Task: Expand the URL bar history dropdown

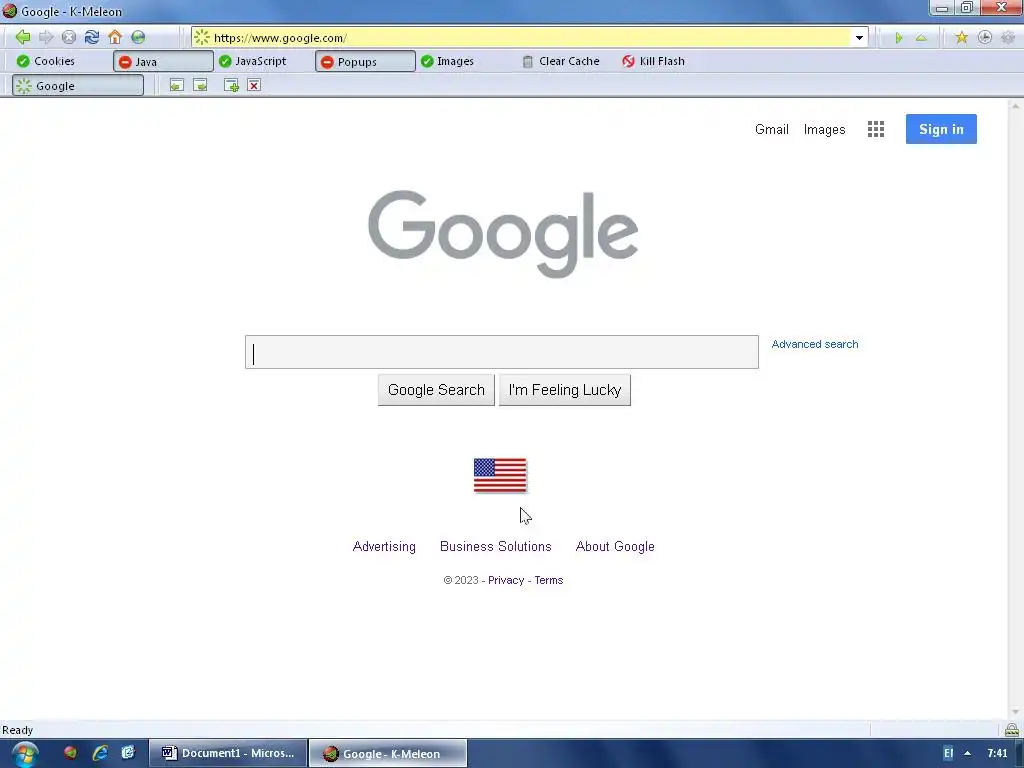Action: 859,38
